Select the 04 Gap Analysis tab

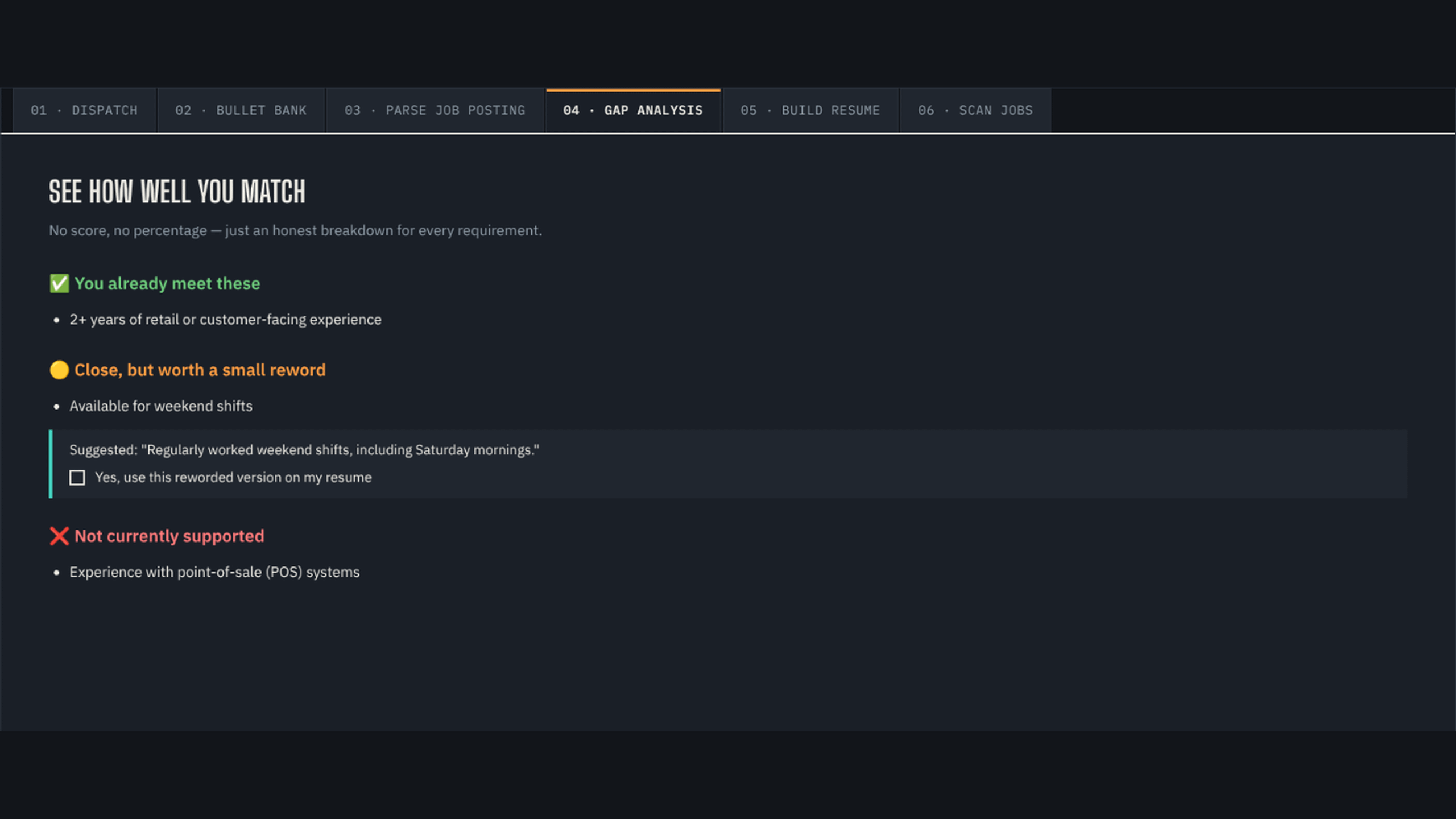[x=633, y=110]
